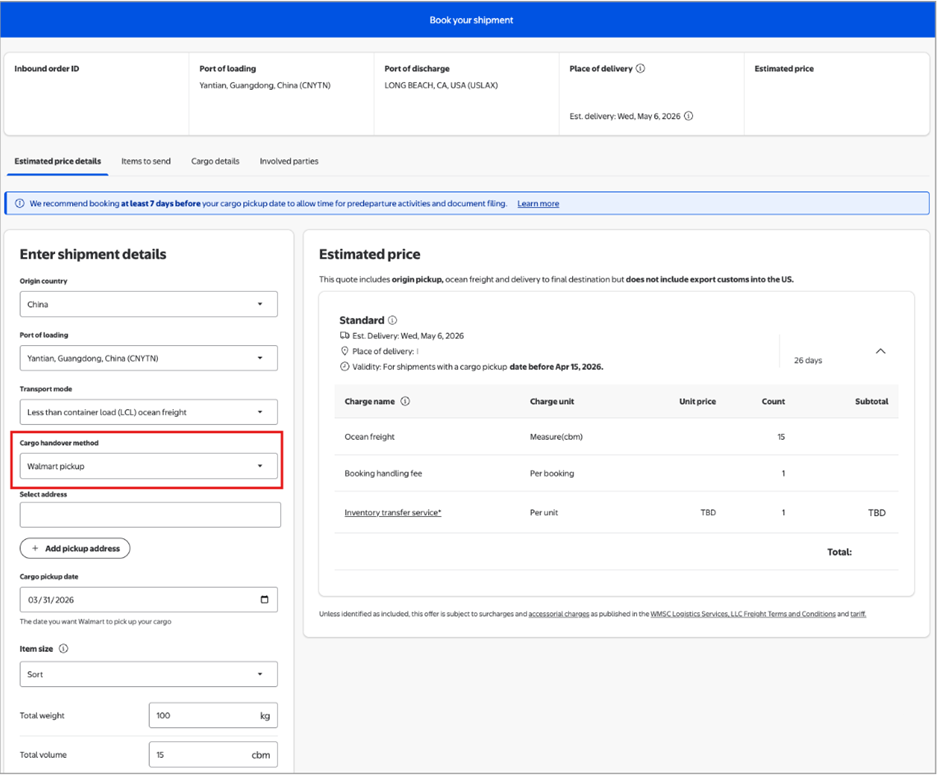The height and width of the screenshot is (775, 938).
Task: Click info icon next to Place of delivery
Action: click(x=640, y=69)
